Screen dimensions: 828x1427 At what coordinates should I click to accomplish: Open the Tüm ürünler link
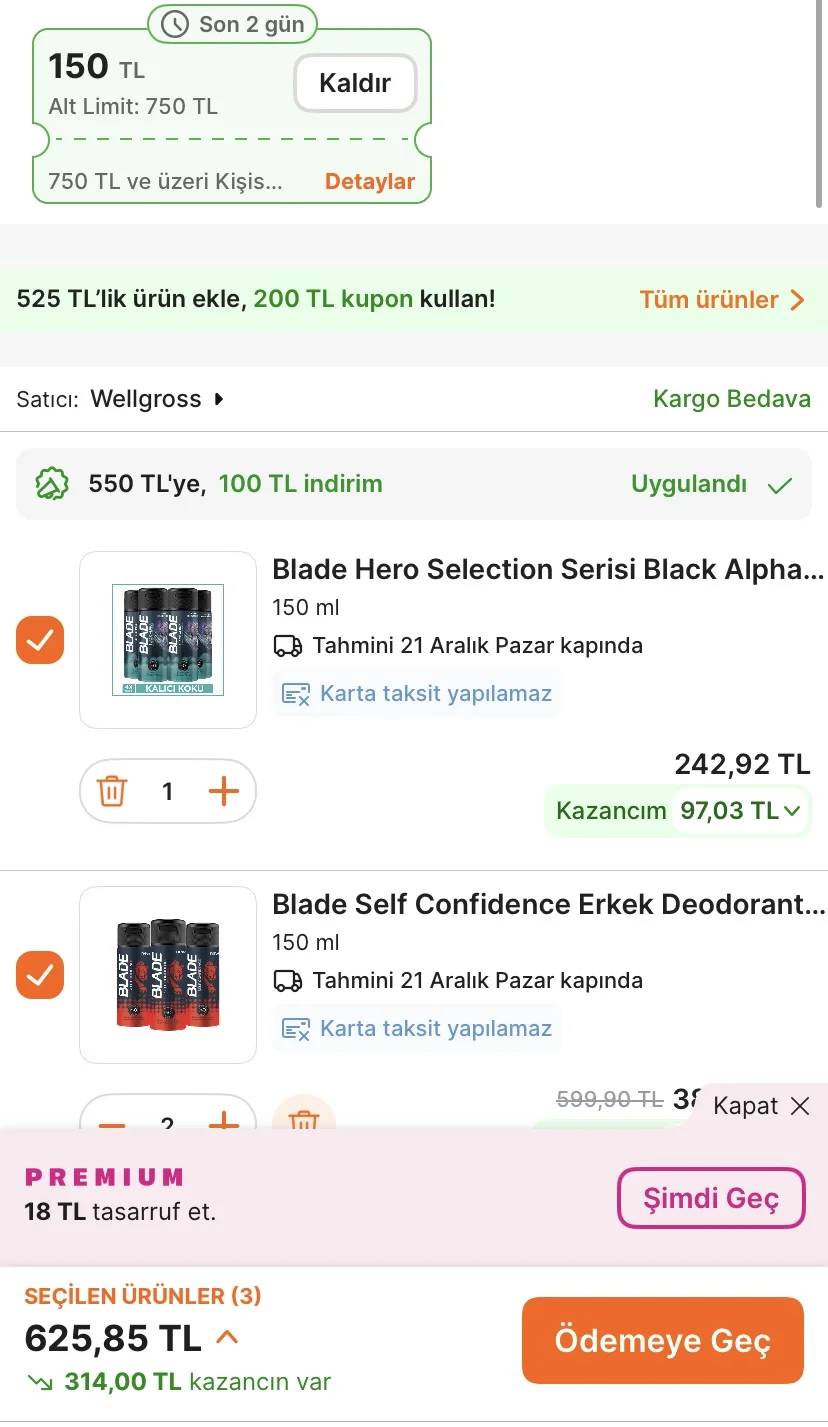[722, 300]
